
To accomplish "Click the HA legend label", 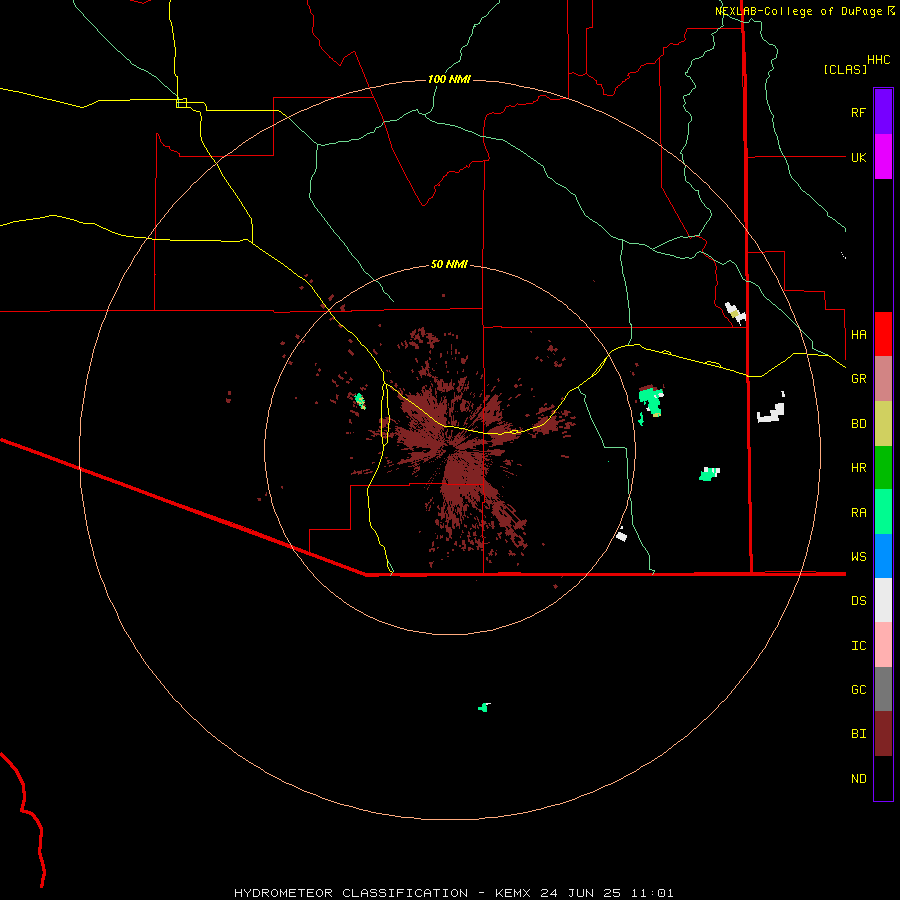I will tap(858, 334).
